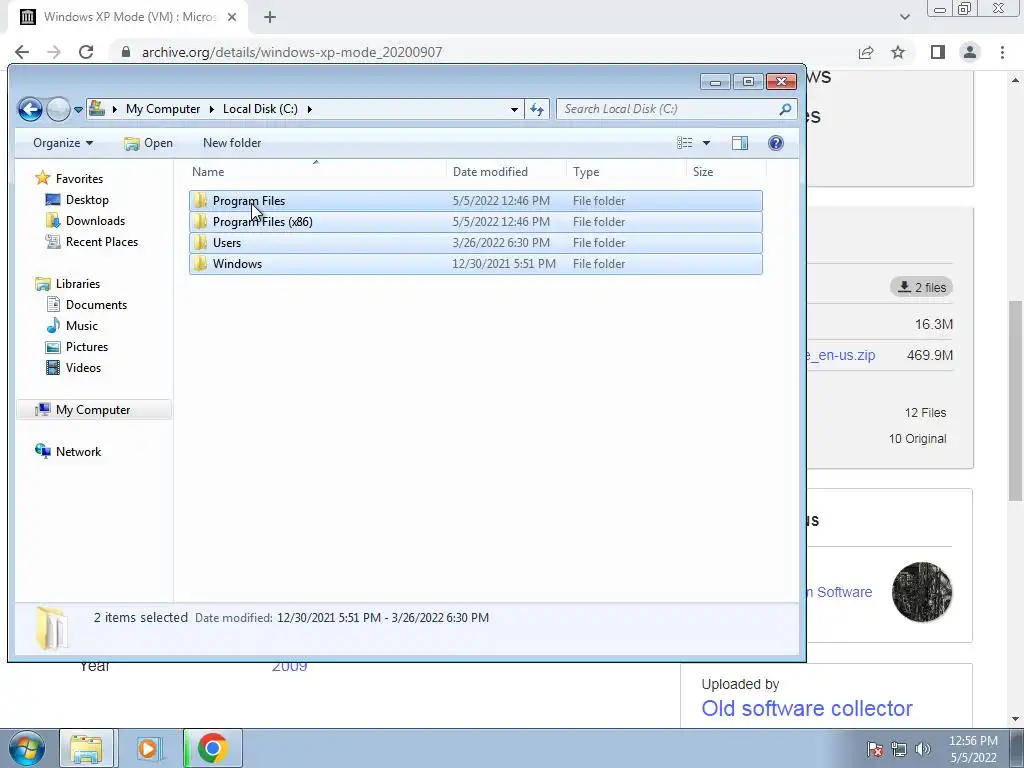This screenshot has width=1024, height=768.
Task: Click the archive.org URL in address bar
Action: click(x=292, y=52)
